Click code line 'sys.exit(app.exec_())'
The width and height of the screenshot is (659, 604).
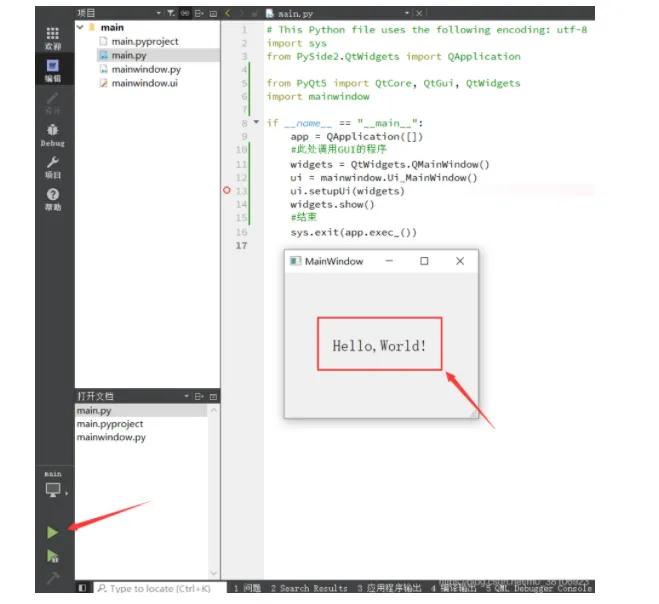[353, 232]
